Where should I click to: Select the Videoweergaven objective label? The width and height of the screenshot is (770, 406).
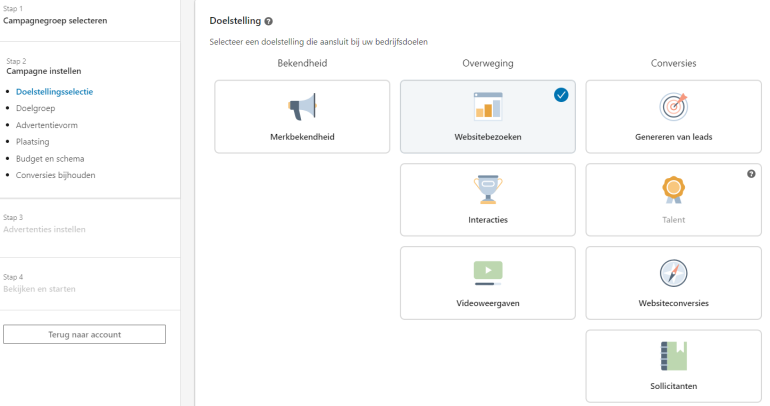pyautogui.click(x=488, y=303)
